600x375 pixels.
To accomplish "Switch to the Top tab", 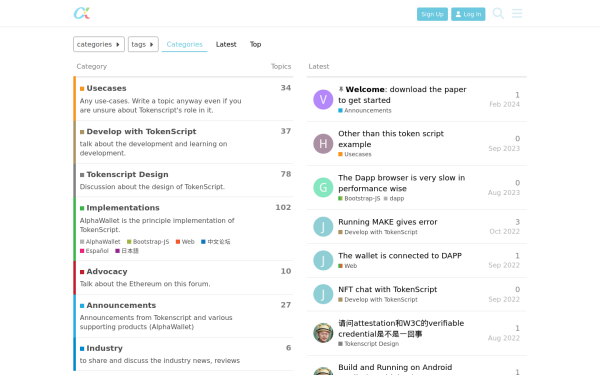I will point(255,44).
